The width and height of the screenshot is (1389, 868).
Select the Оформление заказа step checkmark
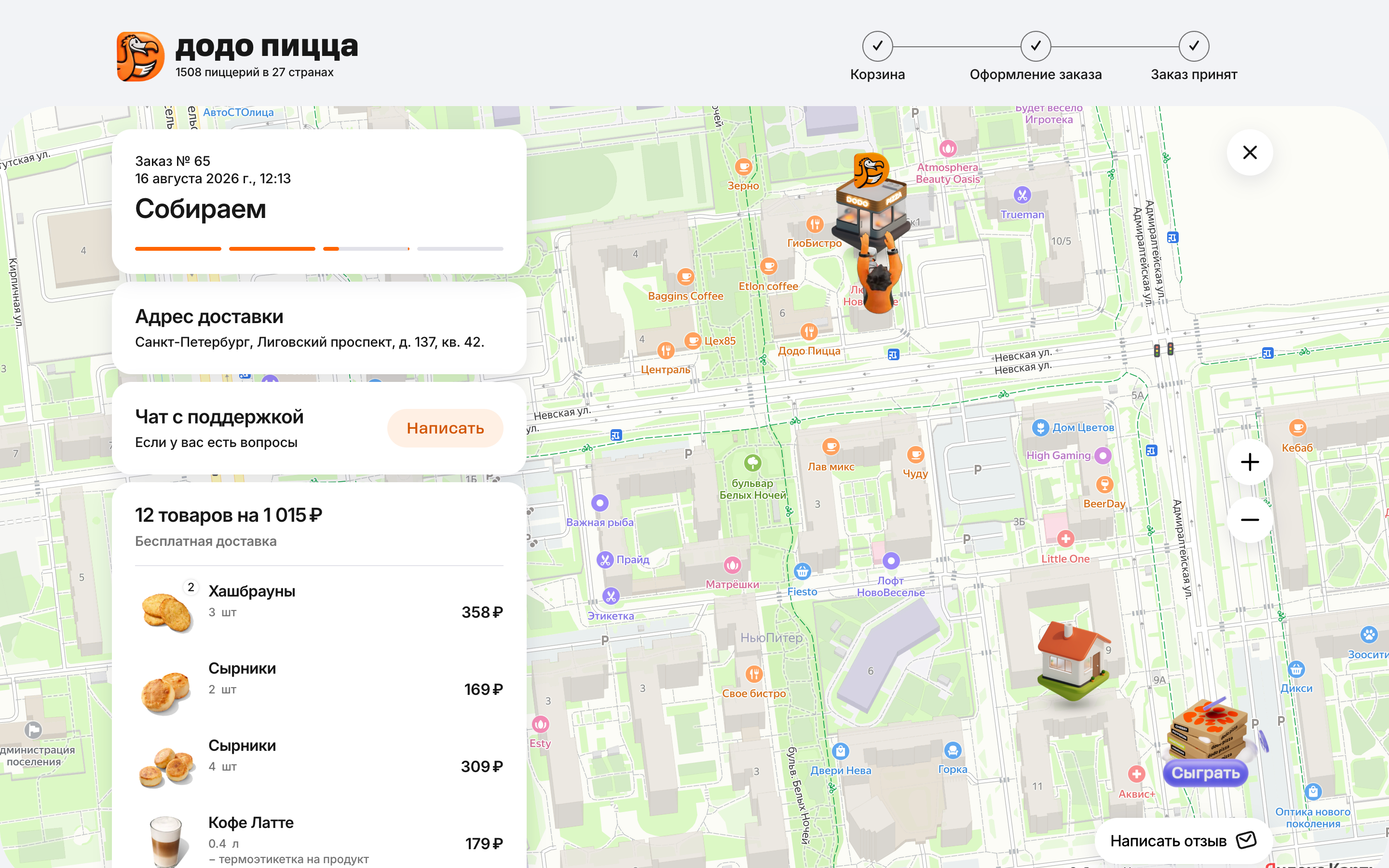1035,46
